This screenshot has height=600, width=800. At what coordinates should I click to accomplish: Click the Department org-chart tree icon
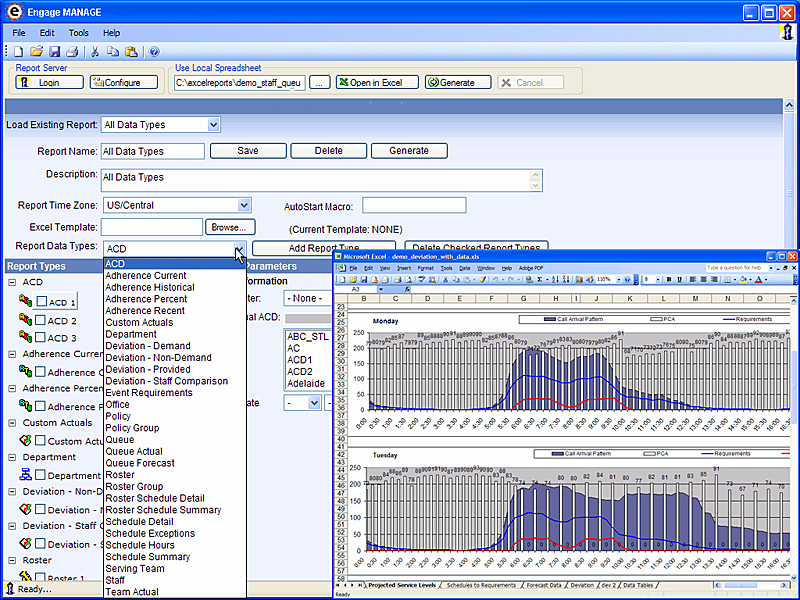(x=25, y=476)
